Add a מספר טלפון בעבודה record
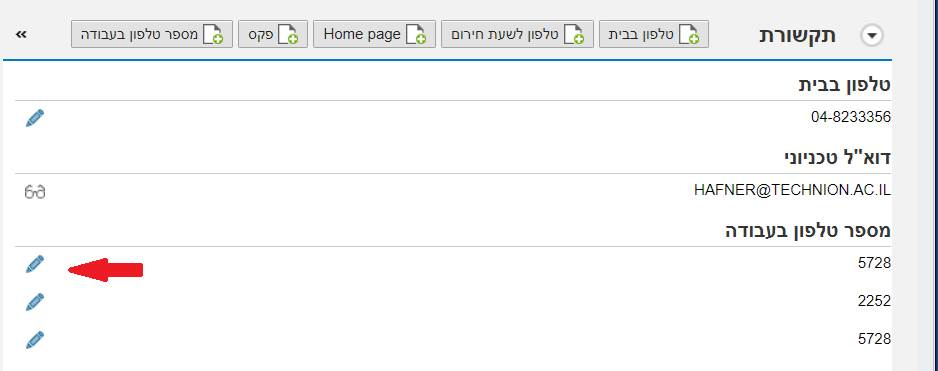Image resolution: width=938 pixels, height=371 pixels. tap(152, 34)
